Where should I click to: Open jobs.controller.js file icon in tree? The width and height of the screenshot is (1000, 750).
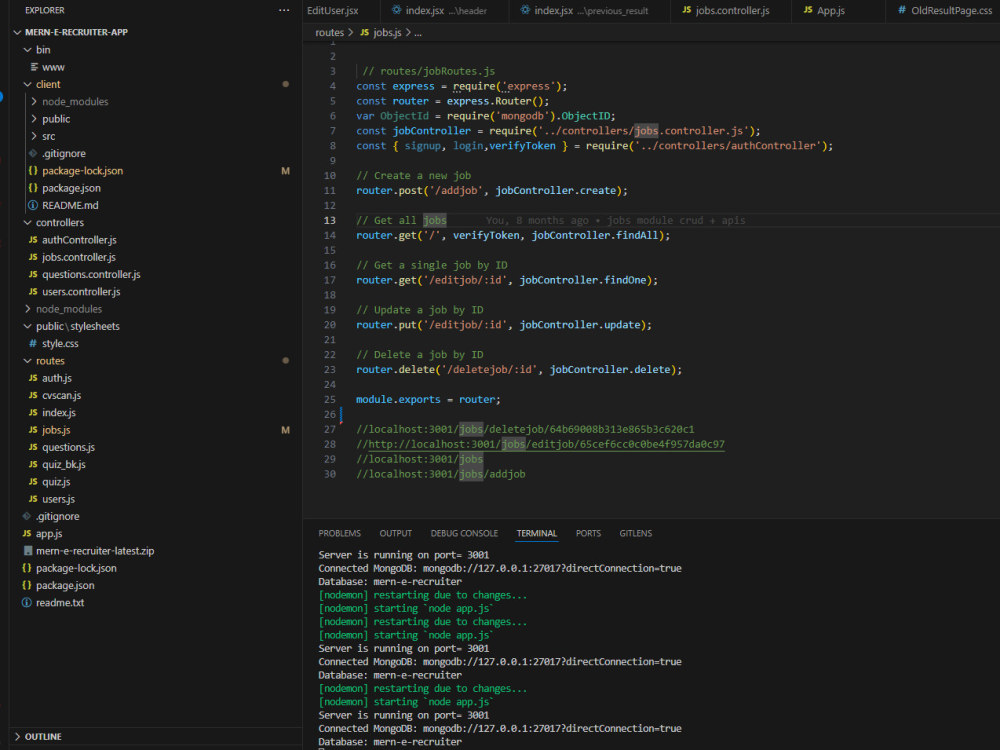click(33, 257)
